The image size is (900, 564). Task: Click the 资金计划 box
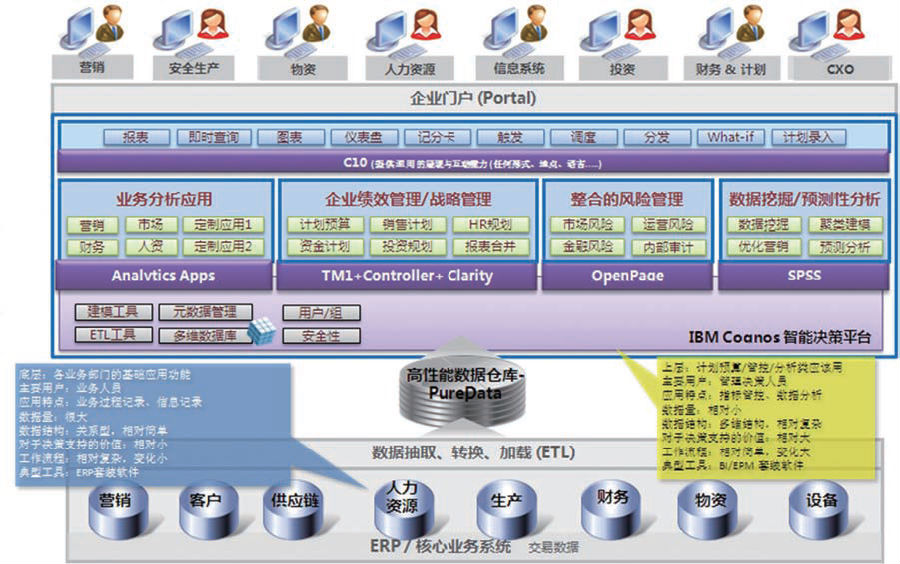[325, 247]
